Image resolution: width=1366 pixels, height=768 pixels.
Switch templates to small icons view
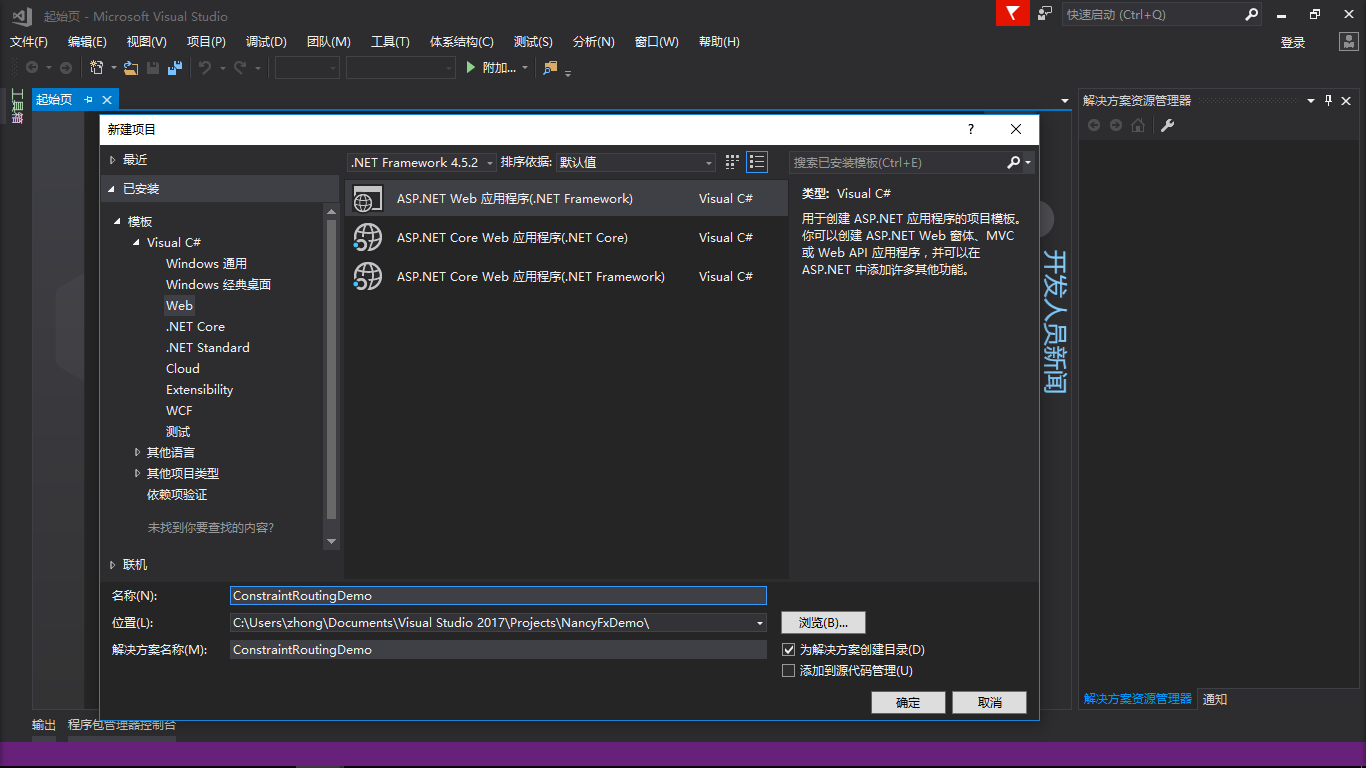click(x=732, y=162)
